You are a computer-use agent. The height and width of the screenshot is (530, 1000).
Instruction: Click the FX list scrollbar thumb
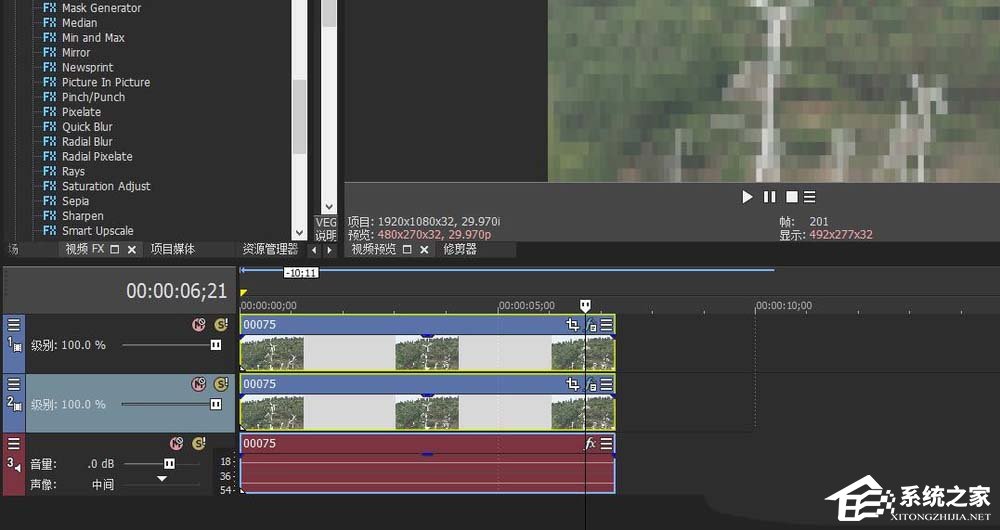(x=299, y=117)
